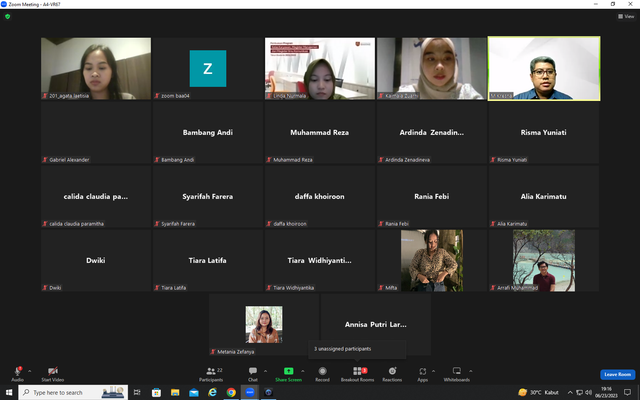Start recording with Record button
The width and height of the screenshot is (640, 400).
coord(322,374)
